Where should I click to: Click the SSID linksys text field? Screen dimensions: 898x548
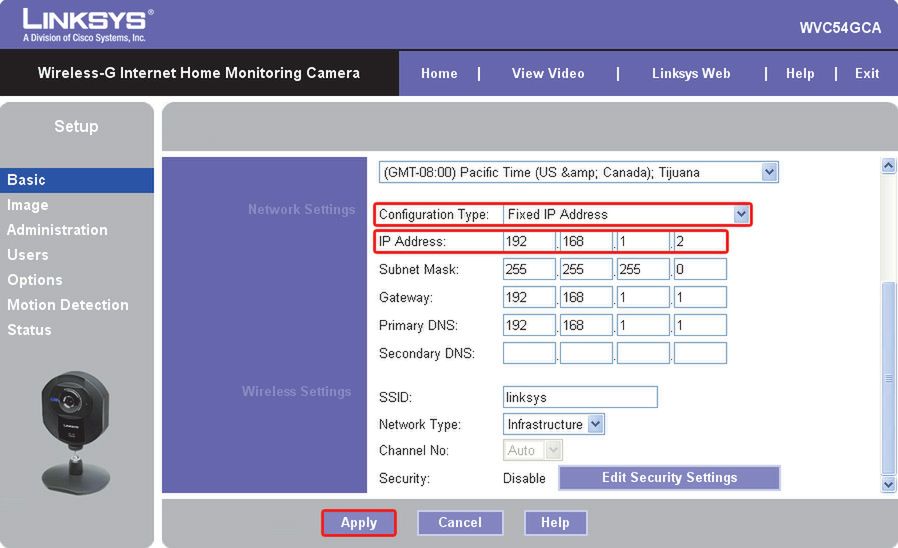[580, 397]
